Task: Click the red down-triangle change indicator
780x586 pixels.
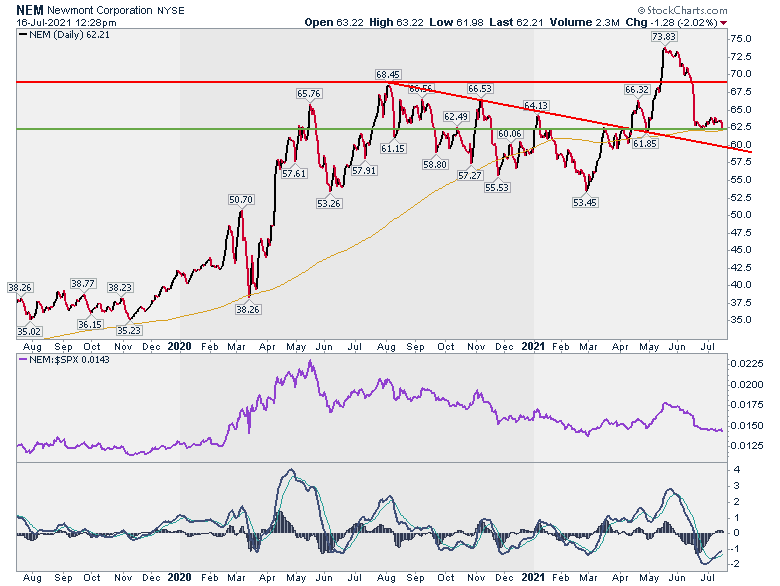Action: coord(723,23)
